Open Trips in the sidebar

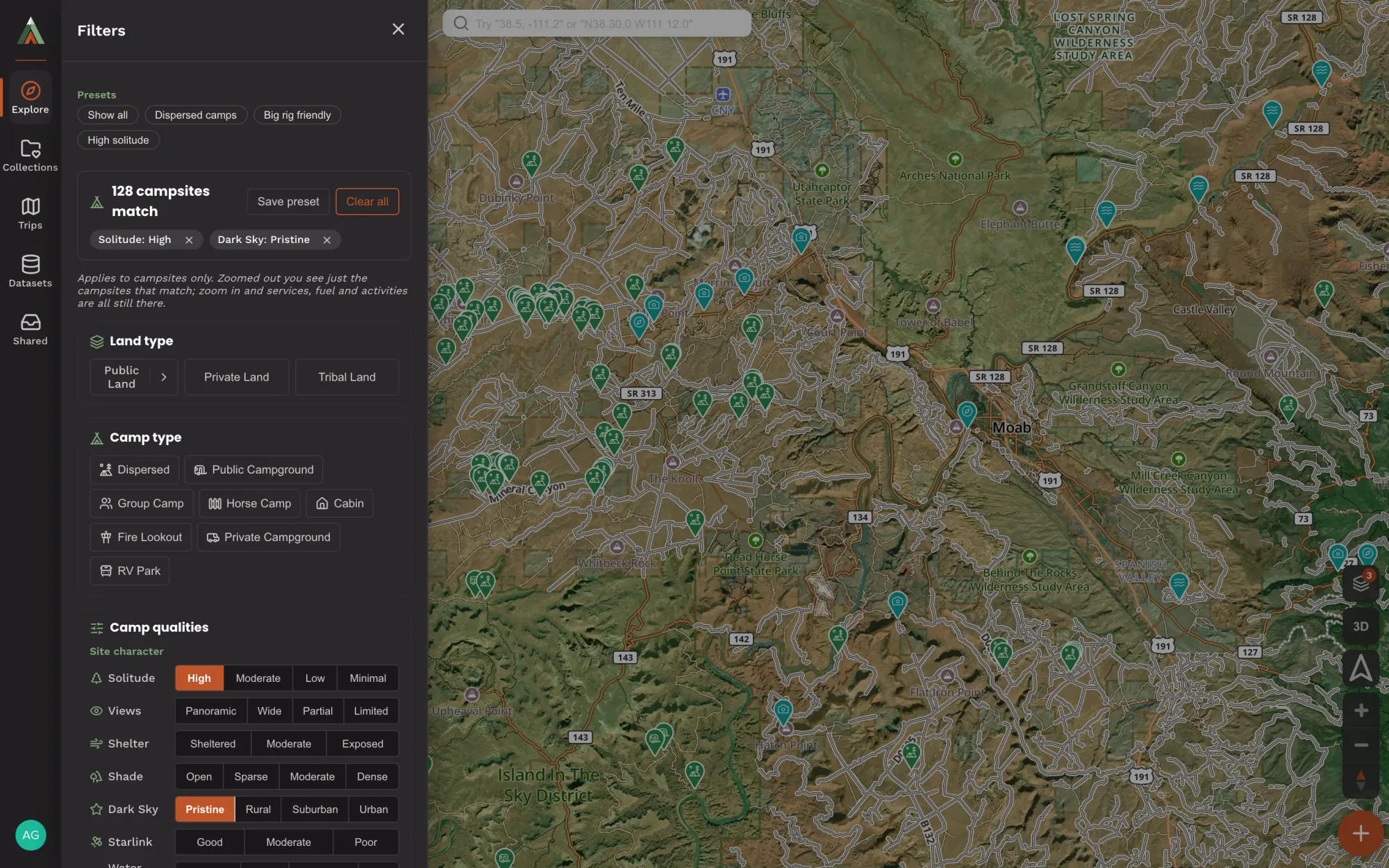tap(31, 213)
